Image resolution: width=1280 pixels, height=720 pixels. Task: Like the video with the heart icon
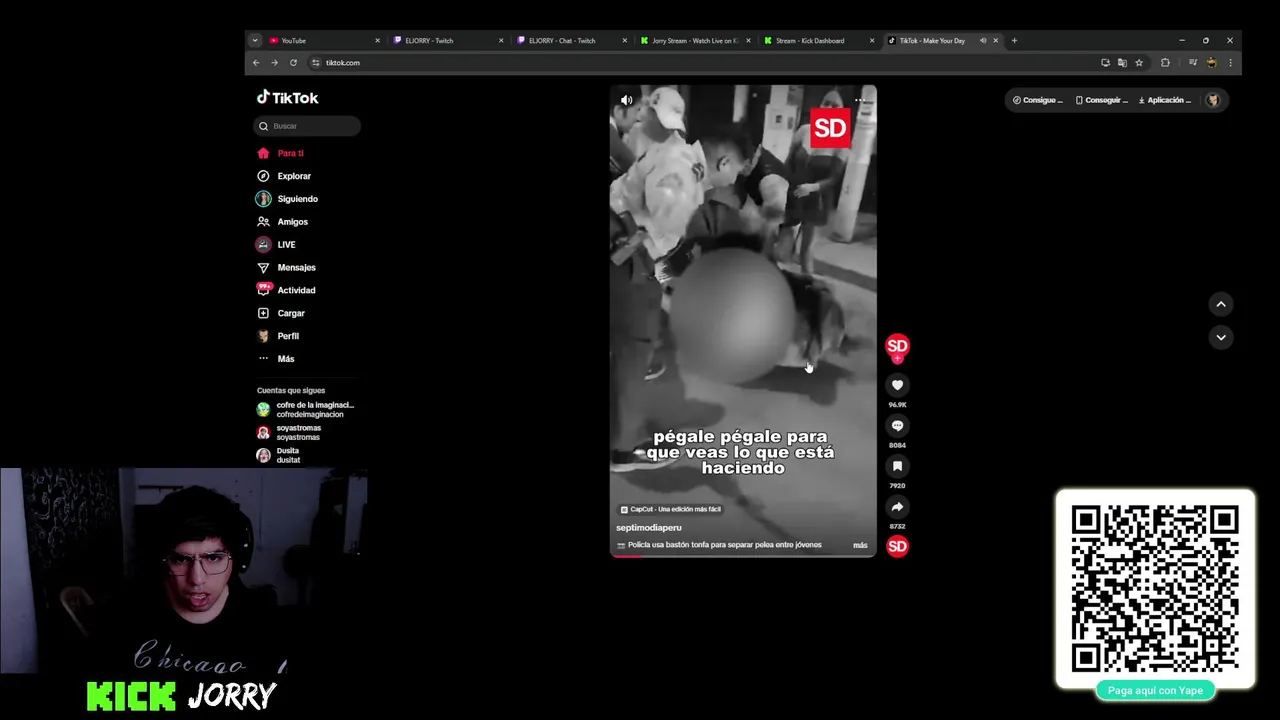point(897,385)
